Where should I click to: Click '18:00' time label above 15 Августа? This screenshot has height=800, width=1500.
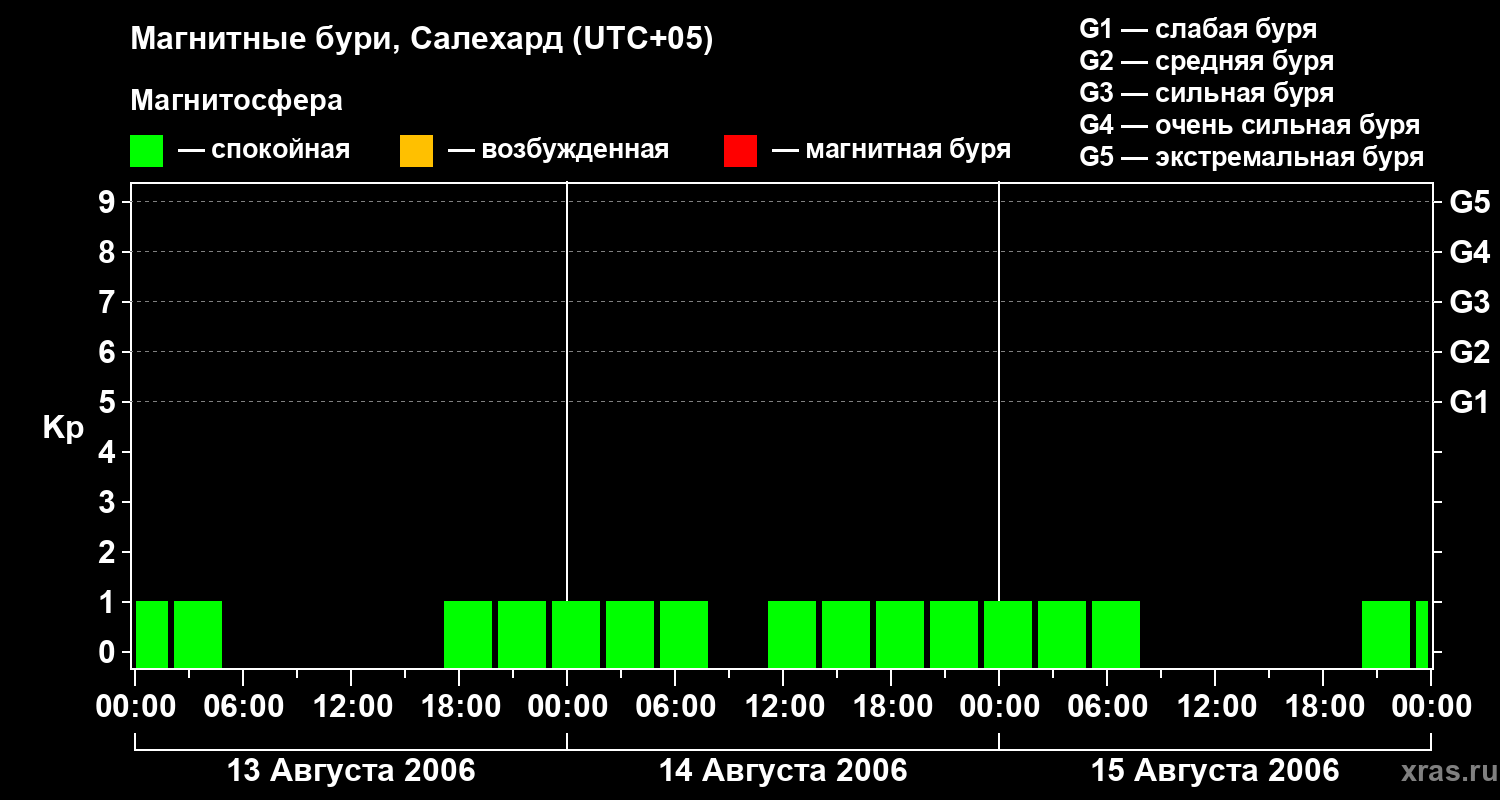coord(1323,707)
